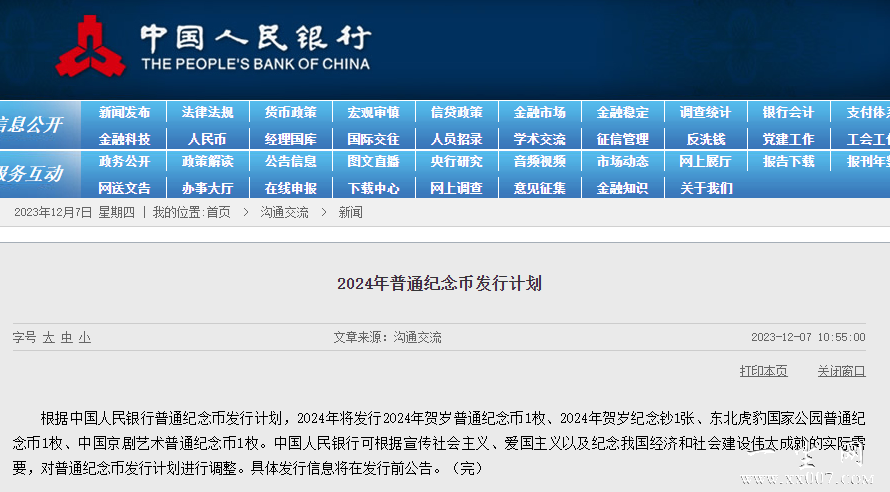Open the 信贷政策 menu item
Screen dimensions: 890x492
click(x=456, y=112)
